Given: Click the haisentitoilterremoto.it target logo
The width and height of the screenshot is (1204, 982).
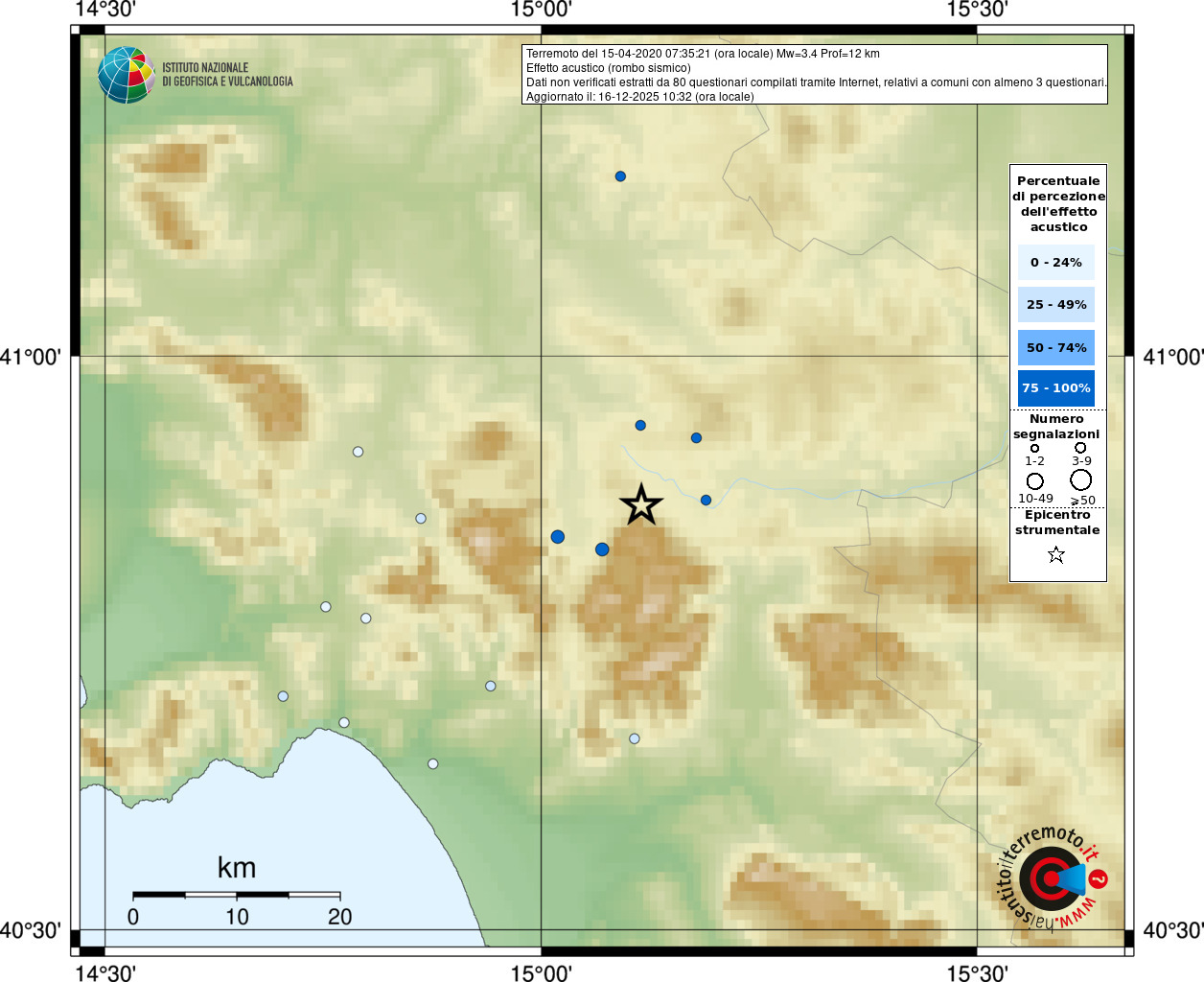Looking at the screenshot, I should point(1052,878).
